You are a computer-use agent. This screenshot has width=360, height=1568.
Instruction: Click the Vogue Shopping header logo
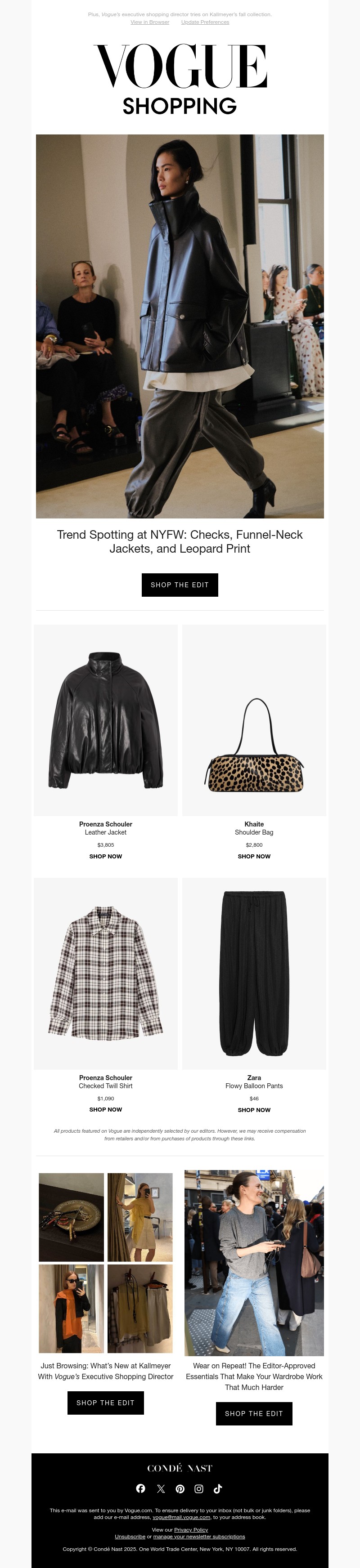tap(180, 79)
